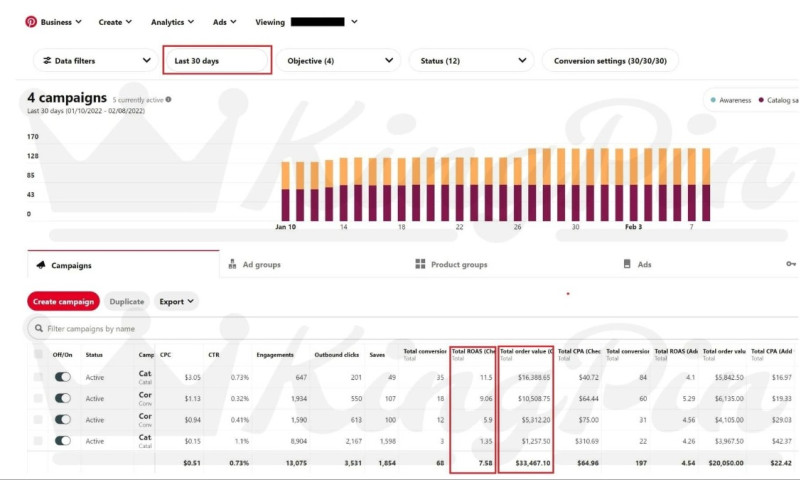Click the Awareness legend color dot
Viewport: 800px width, 480px height.
pos(711,100)
